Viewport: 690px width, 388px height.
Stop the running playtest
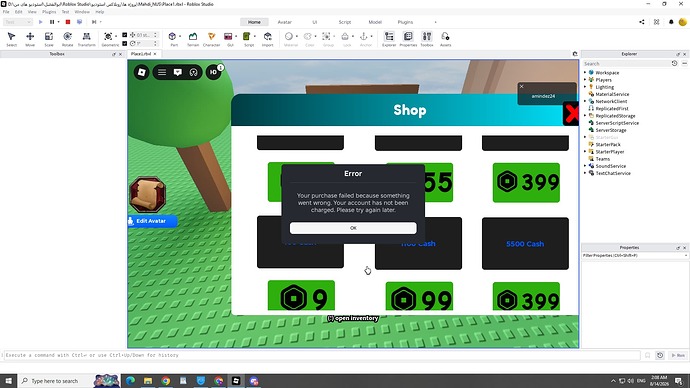click(x=68, y=22)
